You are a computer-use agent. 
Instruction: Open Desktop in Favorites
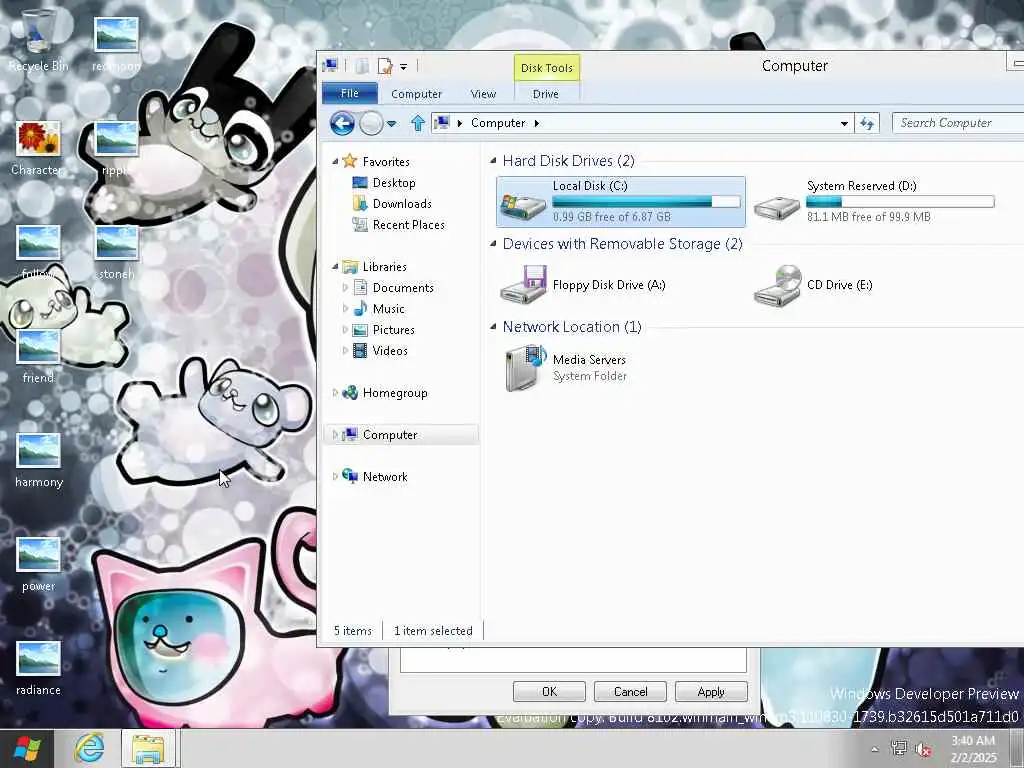(x=384, y=183)
